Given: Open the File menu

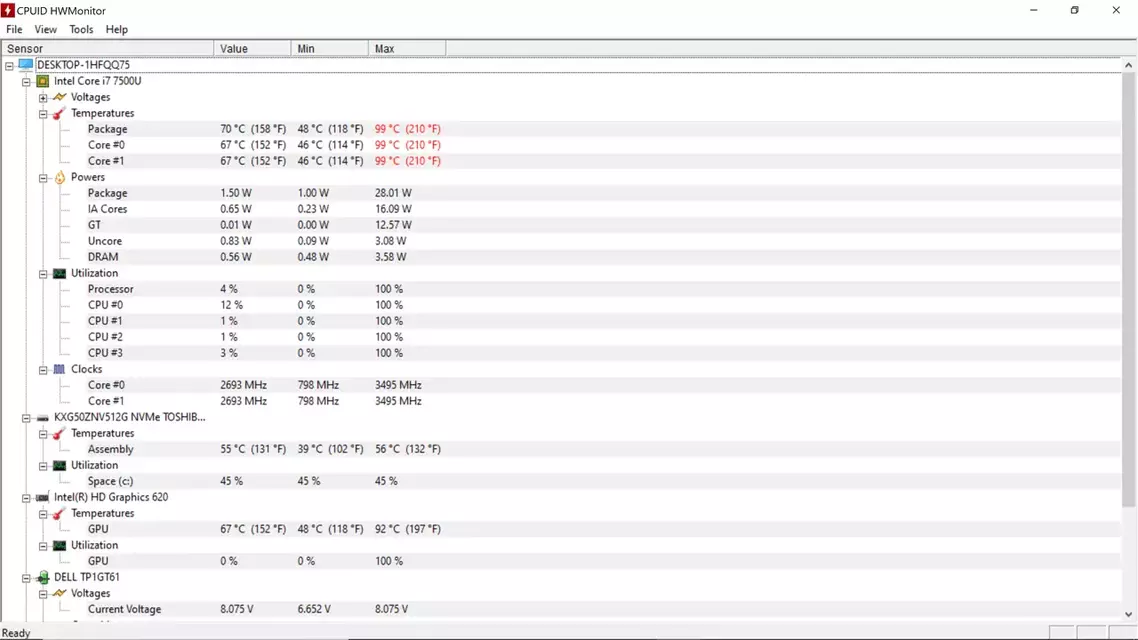Looking at the screenshot, I should tap(15, 29).
